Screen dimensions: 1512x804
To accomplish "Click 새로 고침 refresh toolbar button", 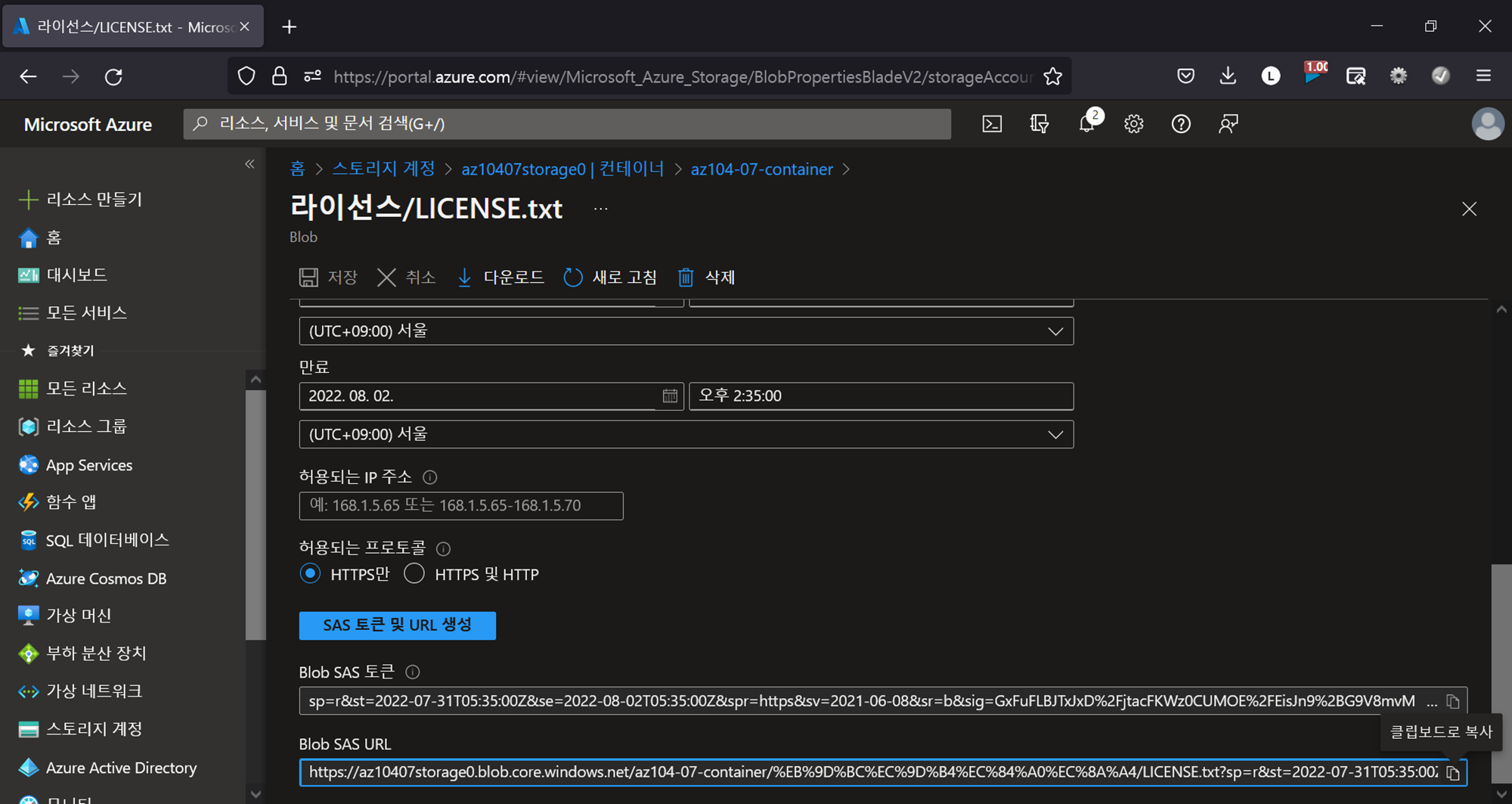I will click(610, 278).
